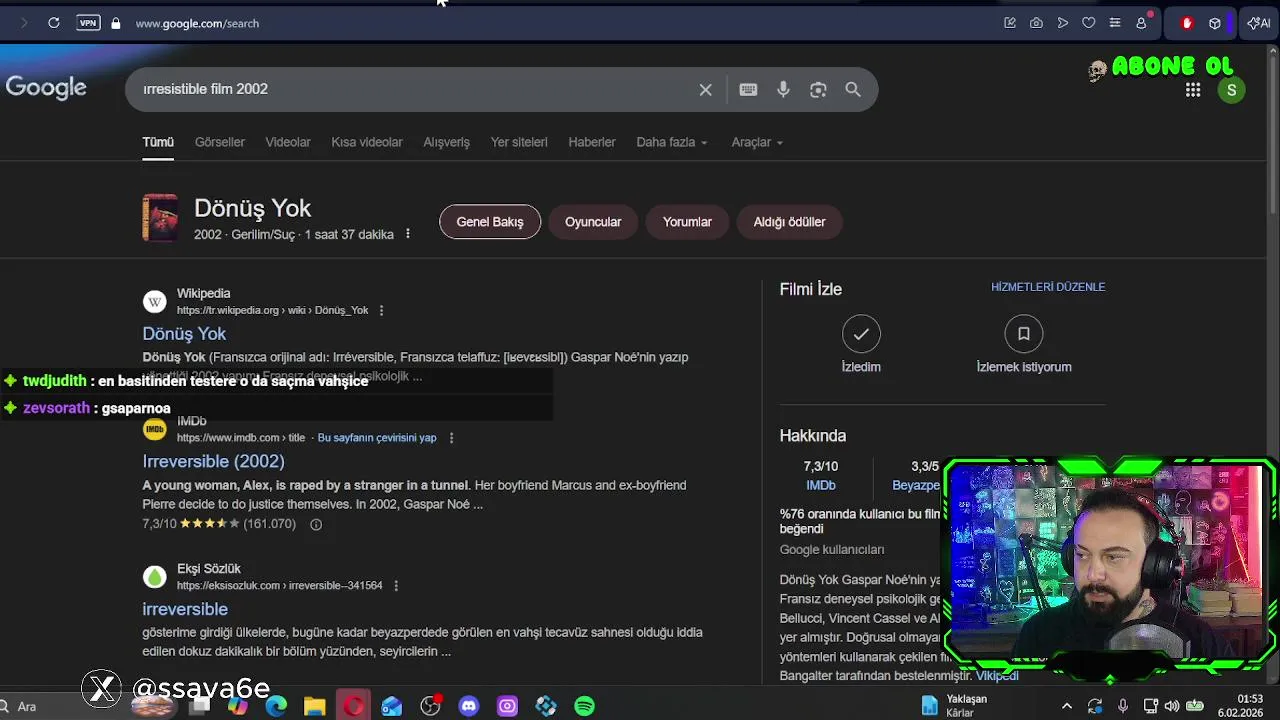Clear the search query with X icon
The height and width of the screenshot is (720, 1280).
point(705,89)
